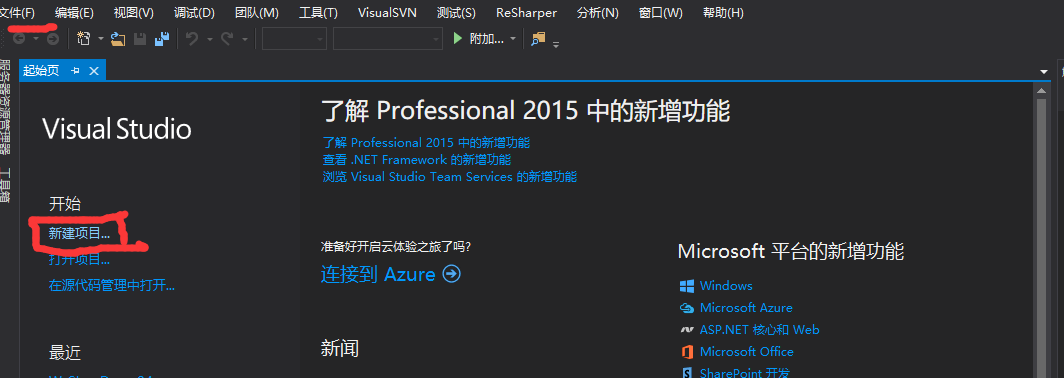Pin the 起始页 tab with pin icon
The width and height of the screenshot is (1064, 378).
pos(75,71)
